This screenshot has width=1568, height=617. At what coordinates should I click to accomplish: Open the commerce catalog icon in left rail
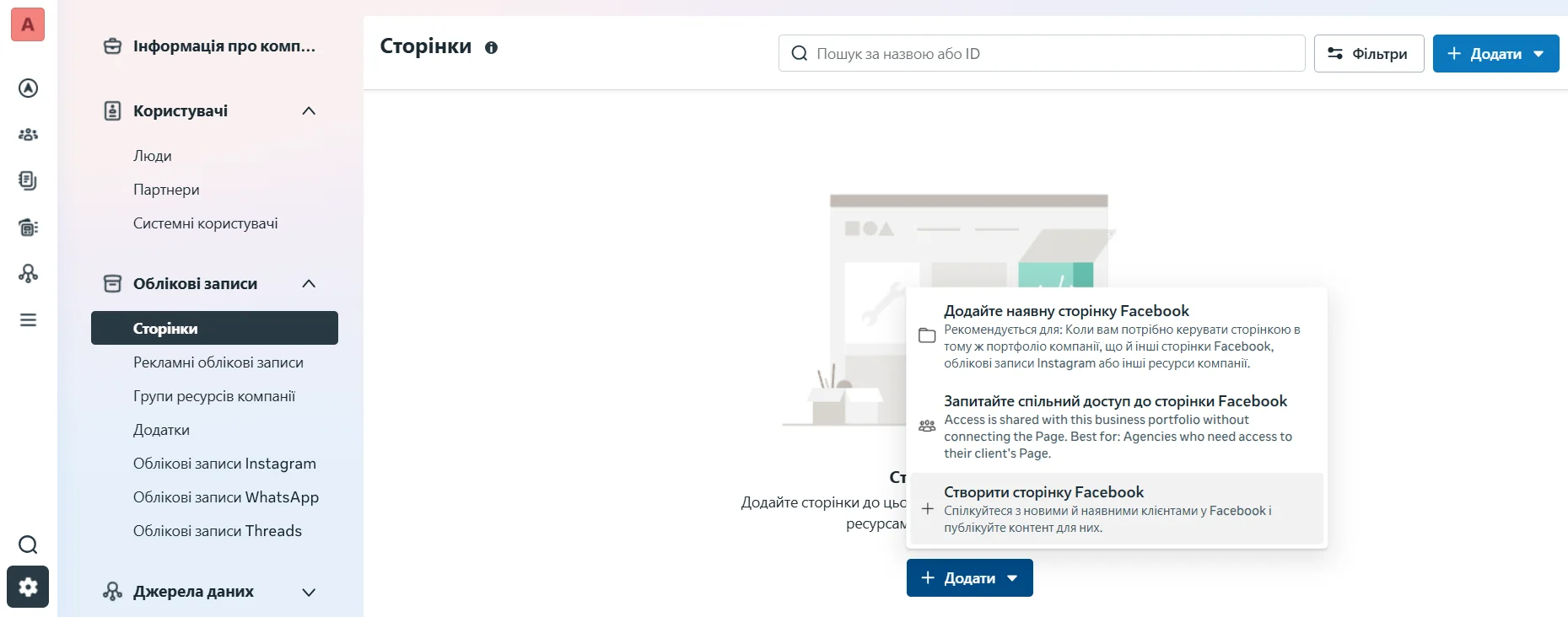coord(28,227)
